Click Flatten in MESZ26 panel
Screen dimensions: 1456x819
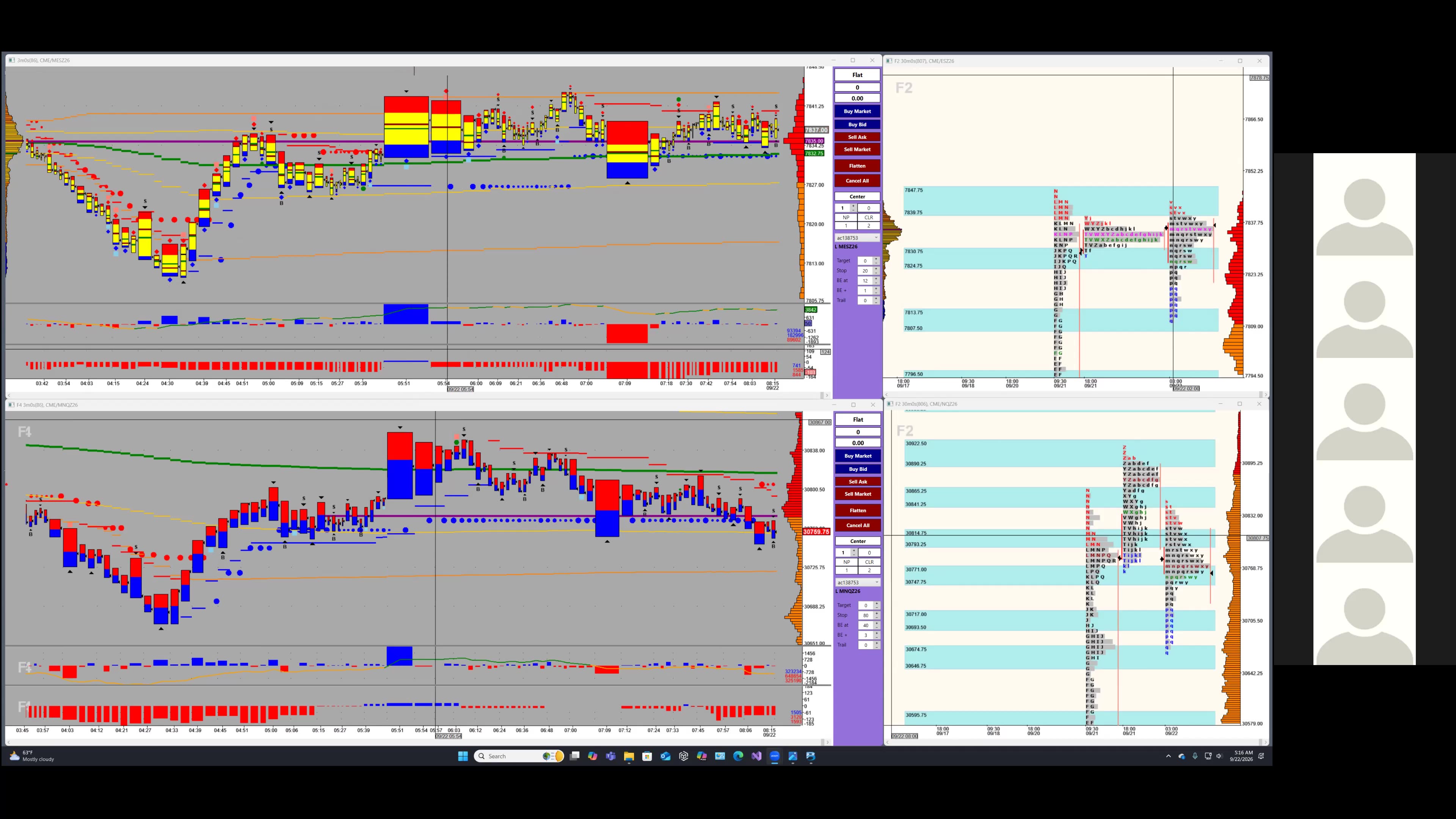[x=857, y=166]
